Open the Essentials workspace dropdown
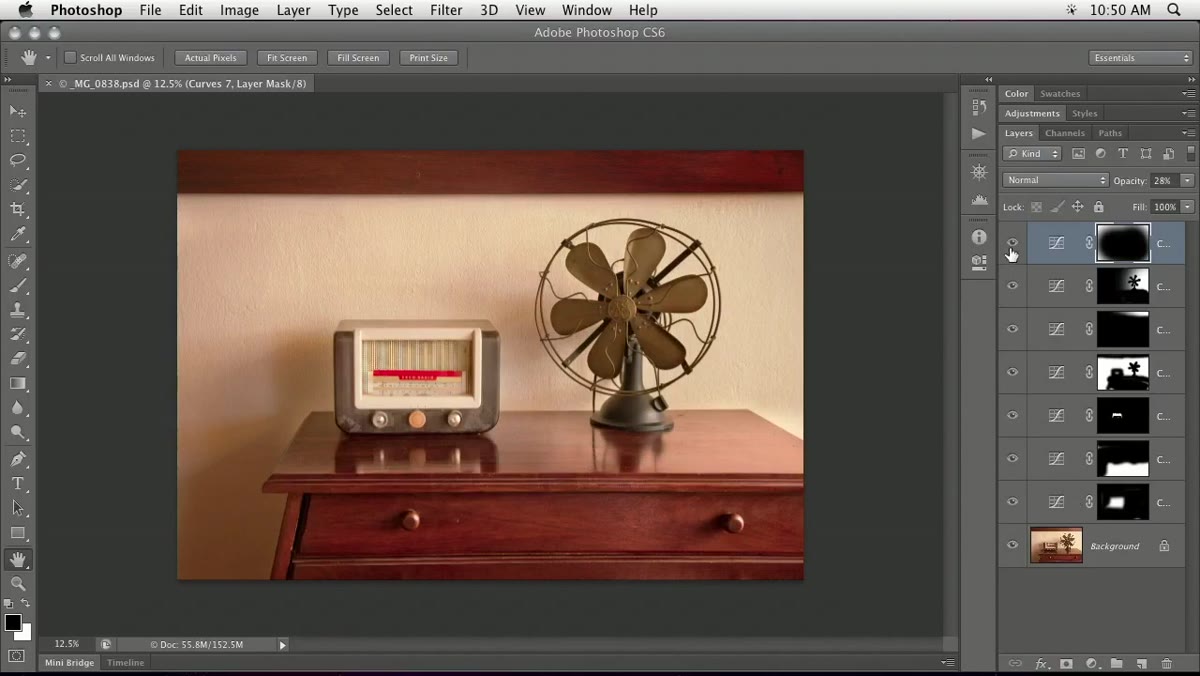Screen dimensions: 1200x676 point(1140,58)
